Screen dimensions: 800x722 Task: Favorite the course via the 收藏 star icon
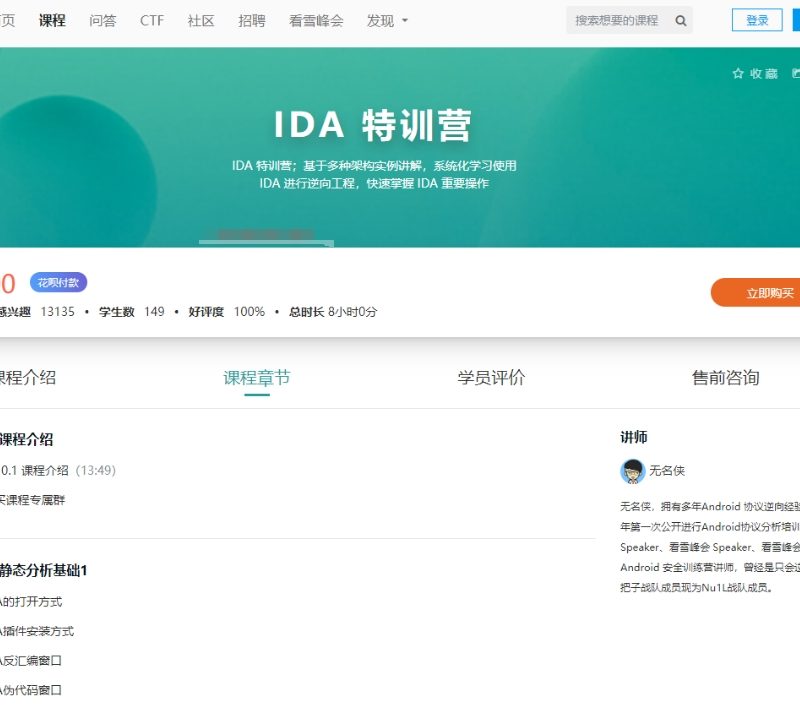(738, 72)
